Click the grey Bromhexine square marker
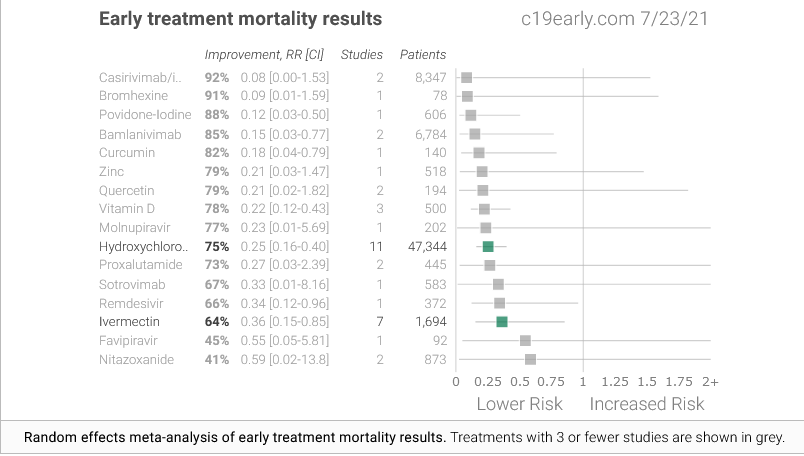This screenshot has width=804, height=456. coord(467,96)
